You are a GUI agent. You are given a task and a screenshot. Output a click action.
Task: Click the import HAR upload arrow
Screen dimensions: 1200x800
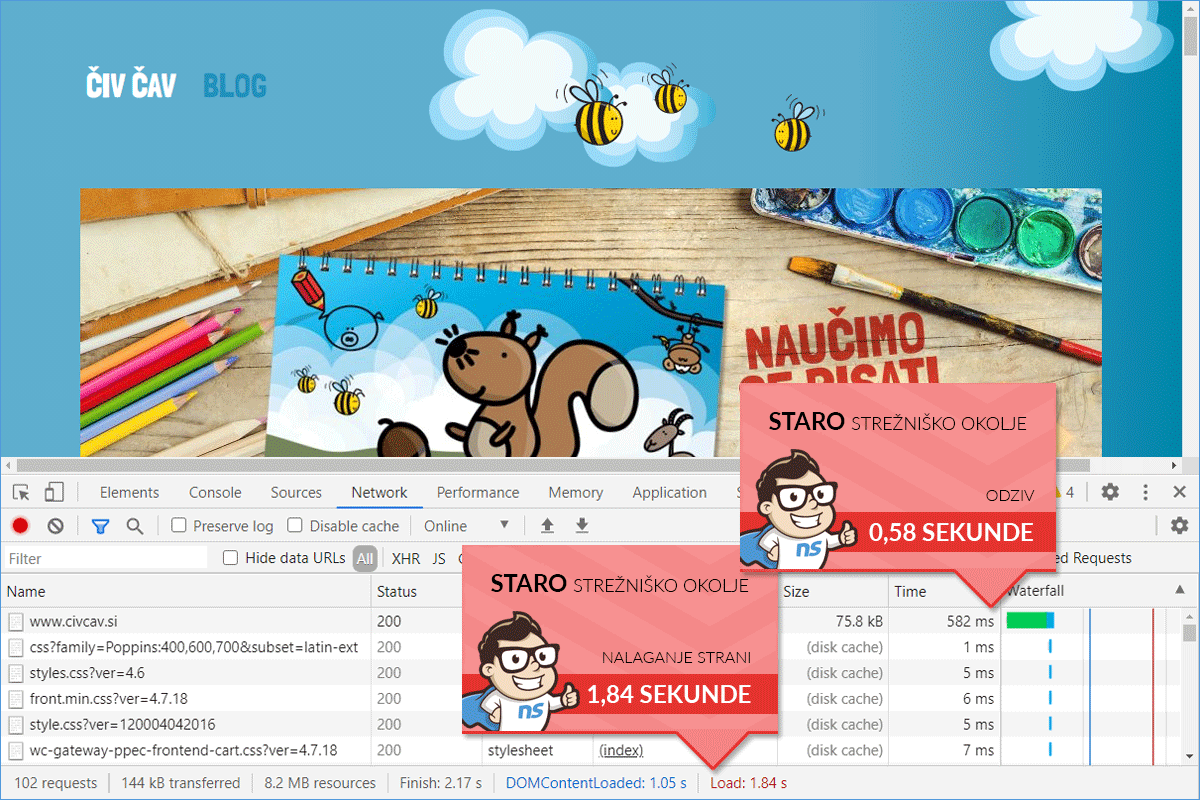[547, 526]
